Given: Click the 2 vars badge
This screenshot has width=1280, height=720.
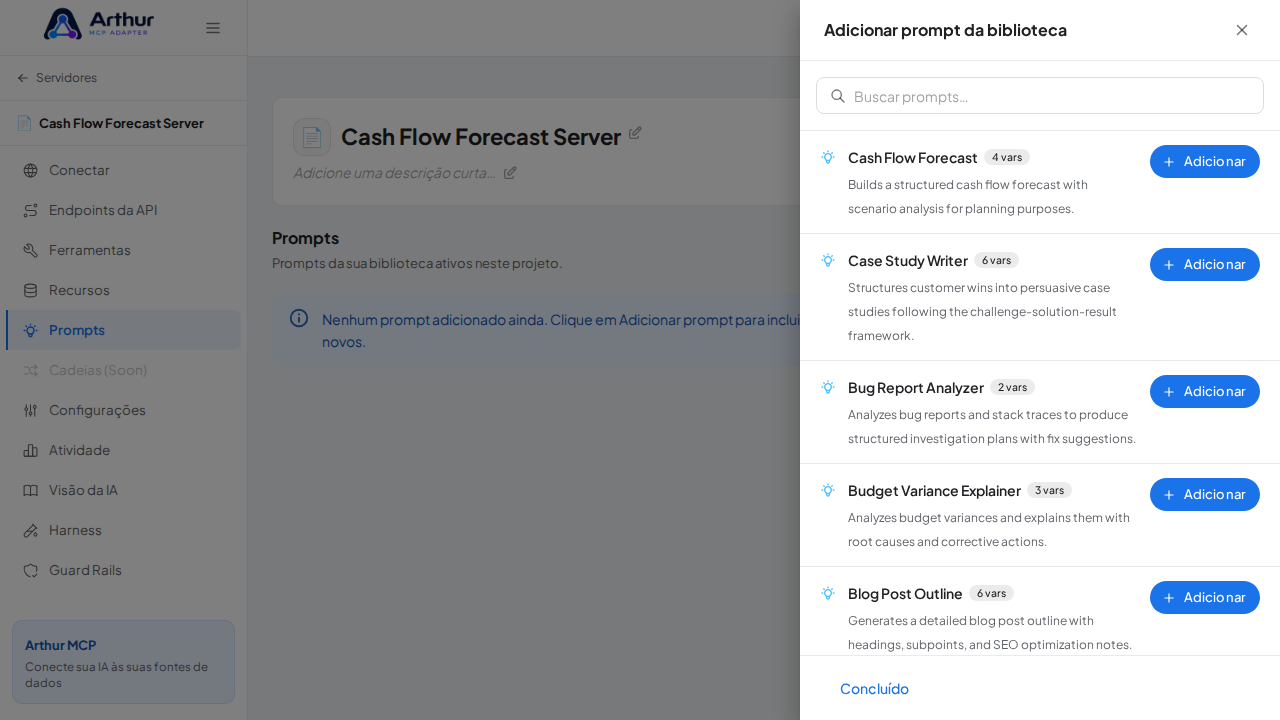Looking at the screenshot, I should click(1012, 387).
